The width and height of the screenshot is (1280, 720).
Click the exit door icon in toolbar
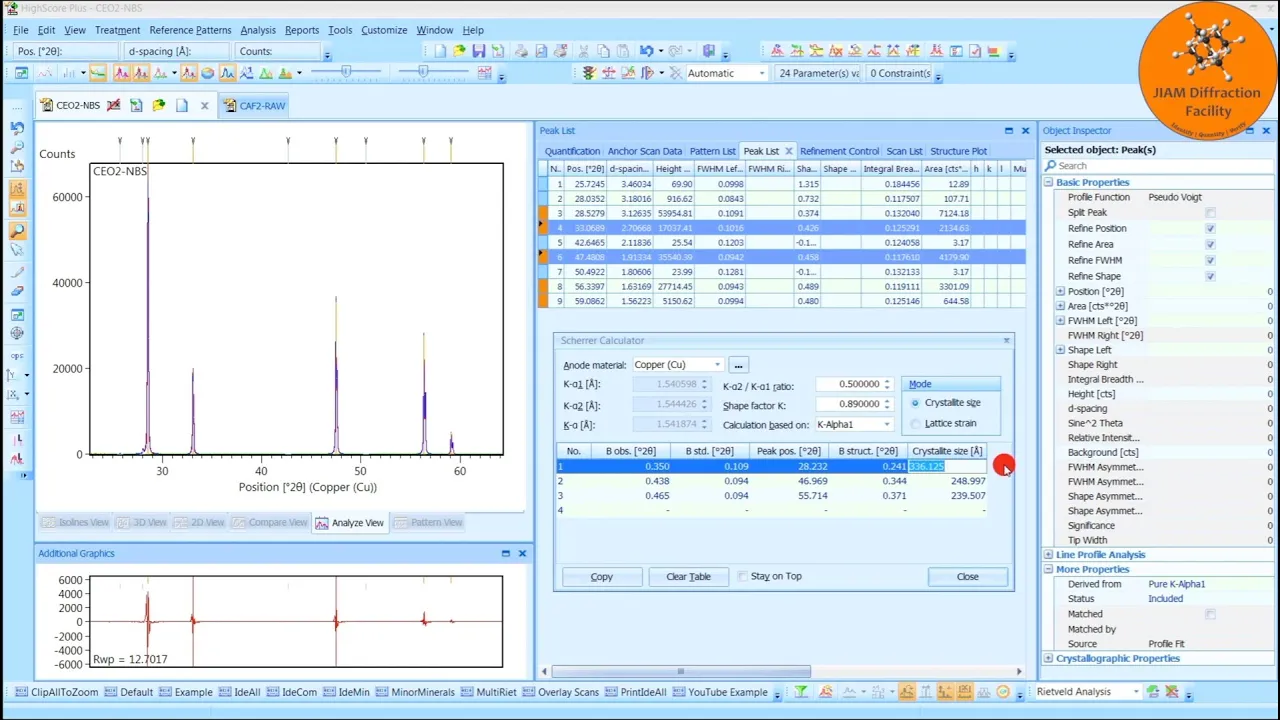709,51
